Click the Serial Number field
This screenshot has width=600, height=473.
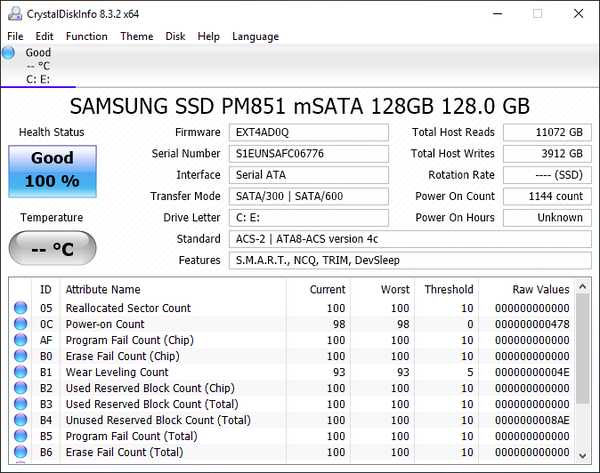point(309,153)
